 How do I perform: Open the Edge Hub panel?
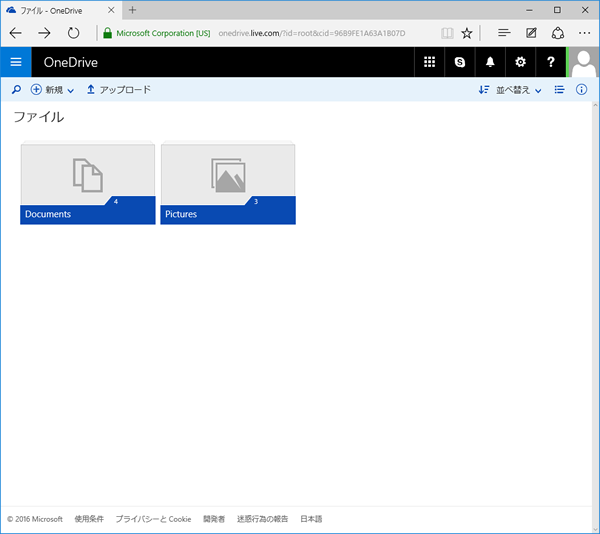point(504,33)
